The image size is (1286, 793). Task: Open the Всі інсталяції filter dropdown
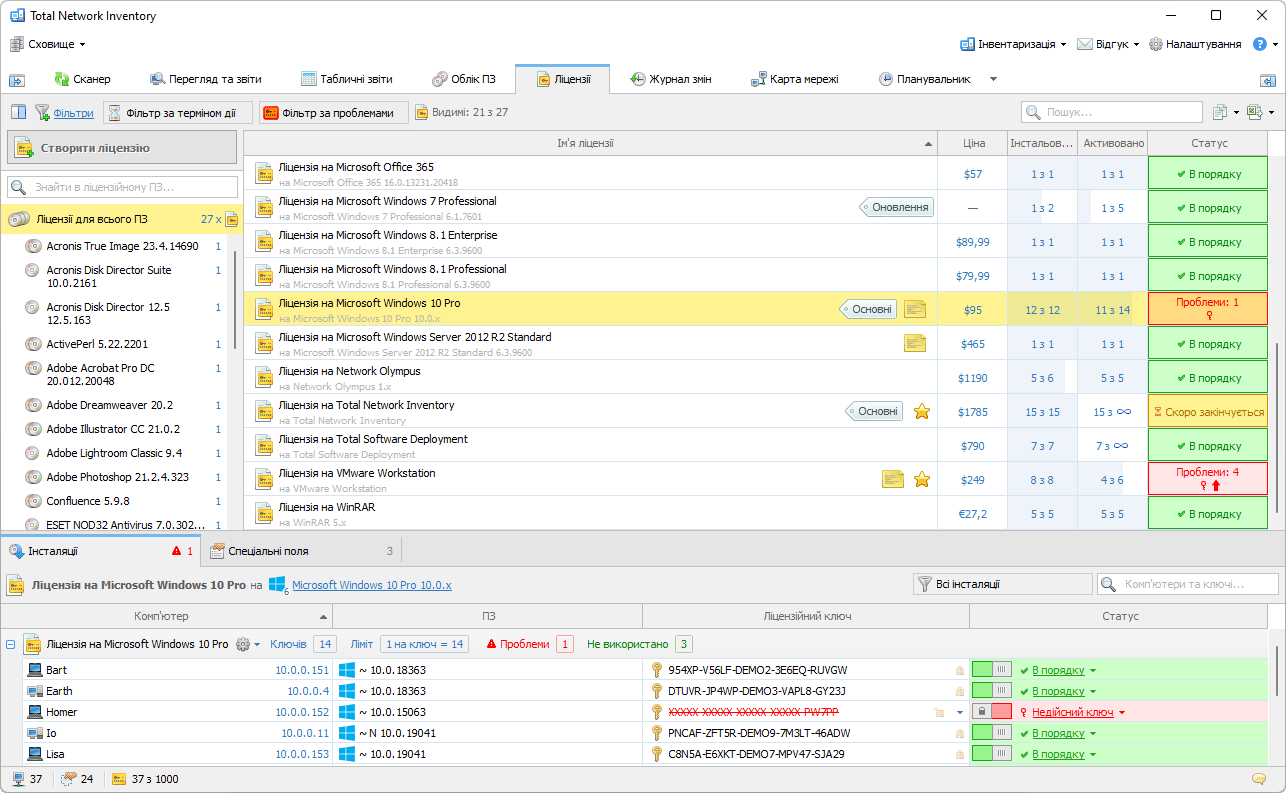coord(1002,584)
